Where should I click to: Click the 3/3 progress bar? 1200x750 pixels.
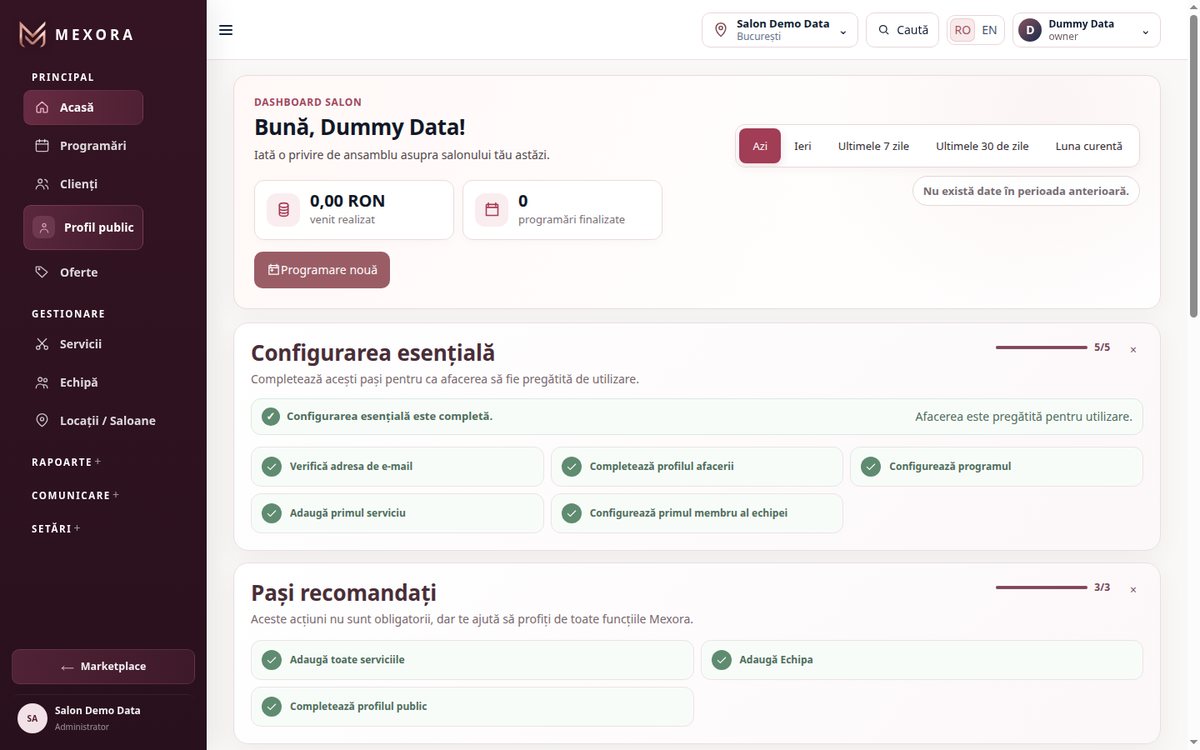(1041, 587)
